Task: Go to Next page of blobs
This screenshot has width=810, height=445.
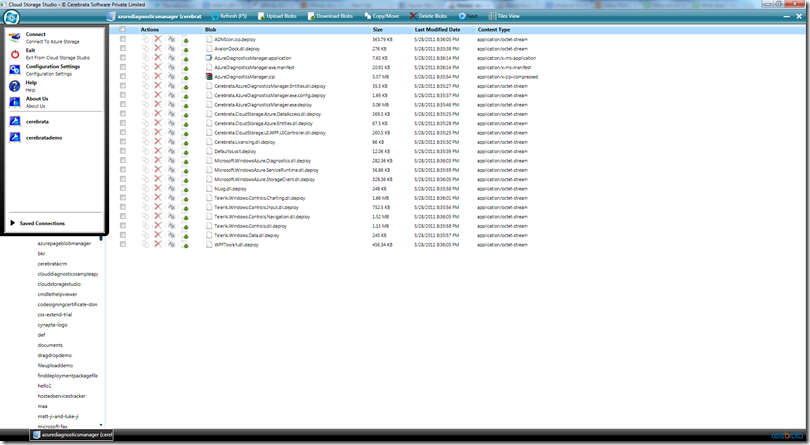Action: (468, 16)
